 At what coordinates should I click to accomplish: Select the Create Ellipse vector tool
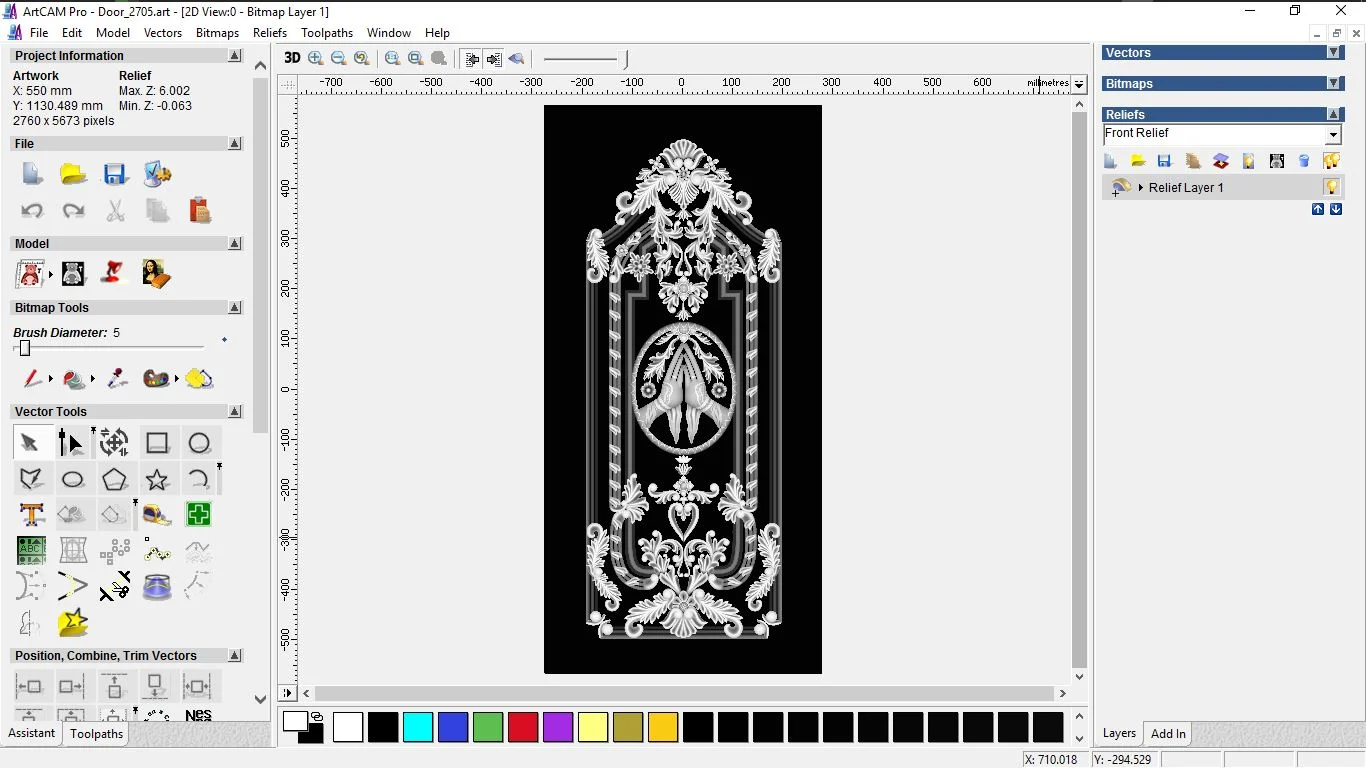tap(73, 479)
